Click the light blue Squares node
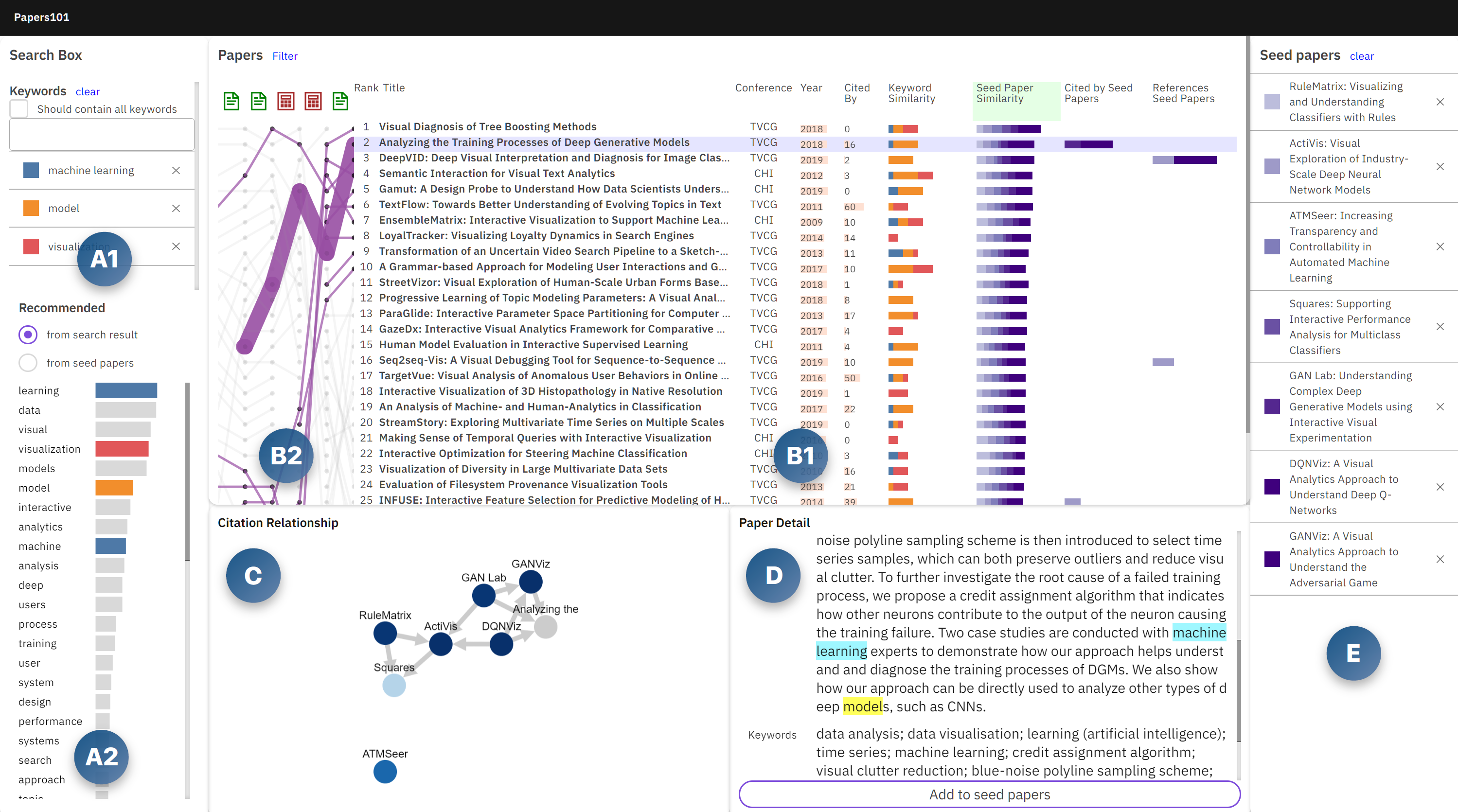 click(x=394, y=685)
